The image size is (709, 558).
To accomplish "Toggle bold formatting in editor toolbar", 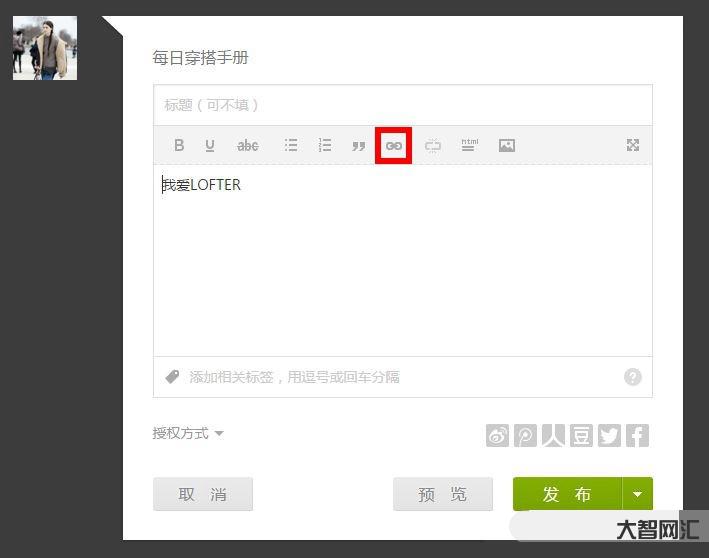I will [x=179, y=145].
